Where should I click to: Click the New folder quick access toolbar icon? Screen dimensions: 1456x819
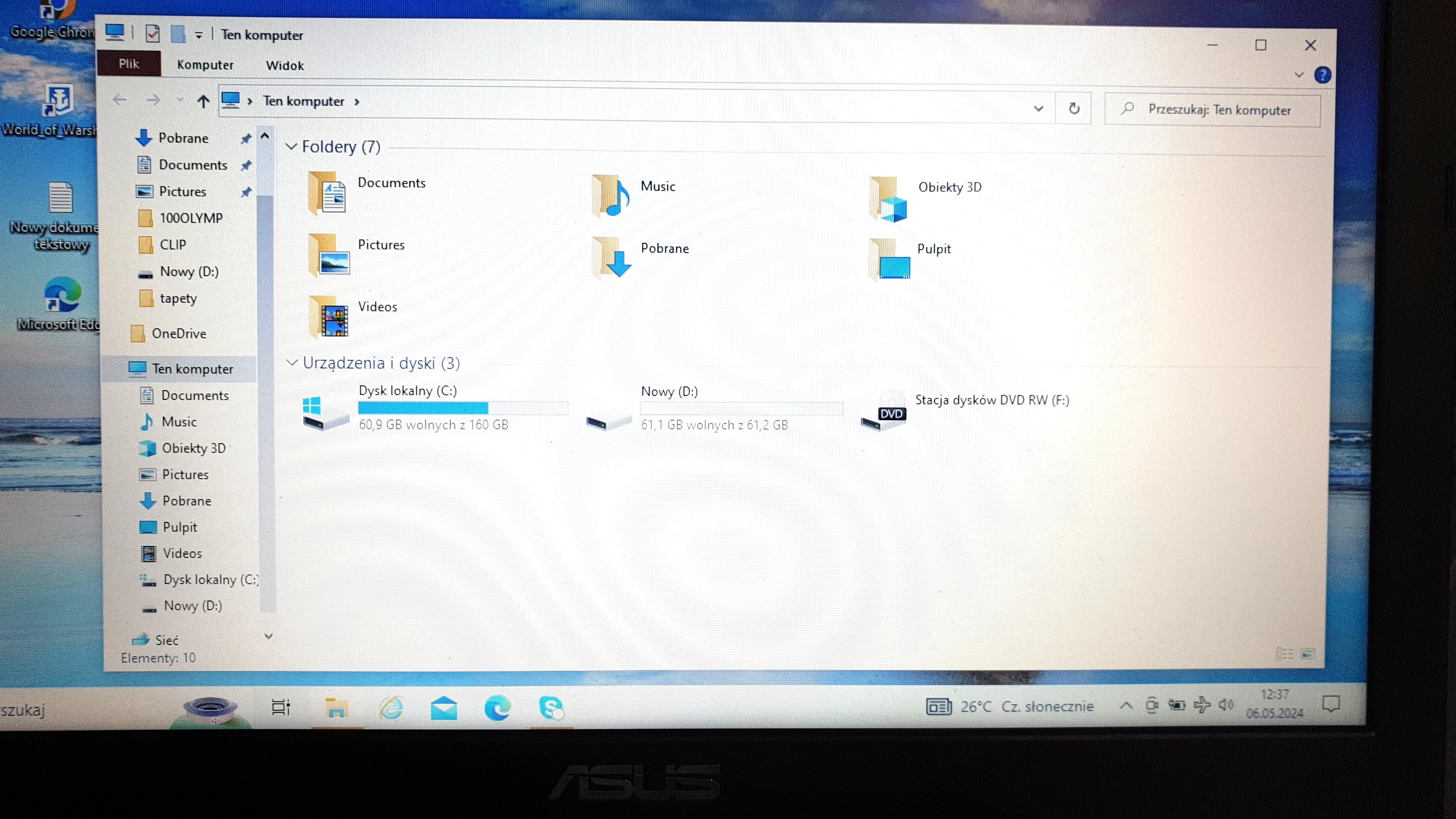coord(179,34)
